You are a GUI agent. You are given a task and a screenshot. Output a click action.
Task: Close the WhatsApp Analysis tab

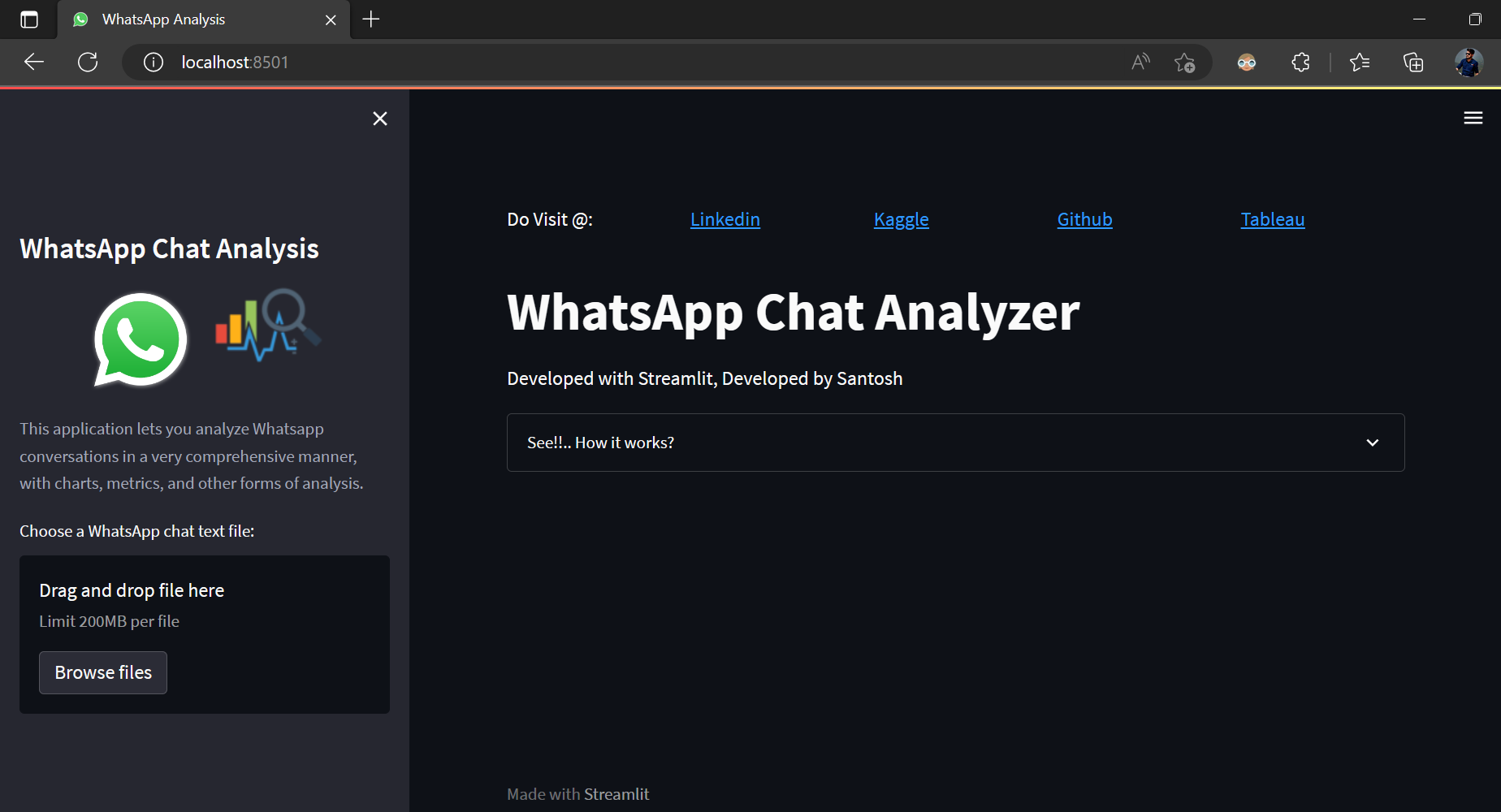tap(331, 19)
